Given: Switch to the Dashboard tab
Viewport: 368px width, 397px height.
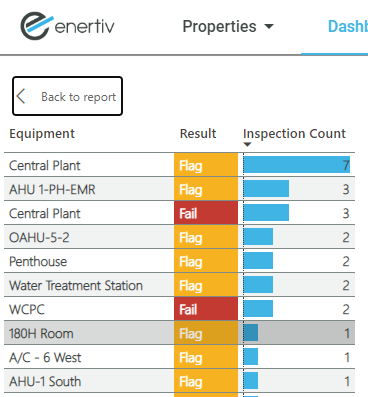Looking at the screenshot, I should click(x=348, y=27).
